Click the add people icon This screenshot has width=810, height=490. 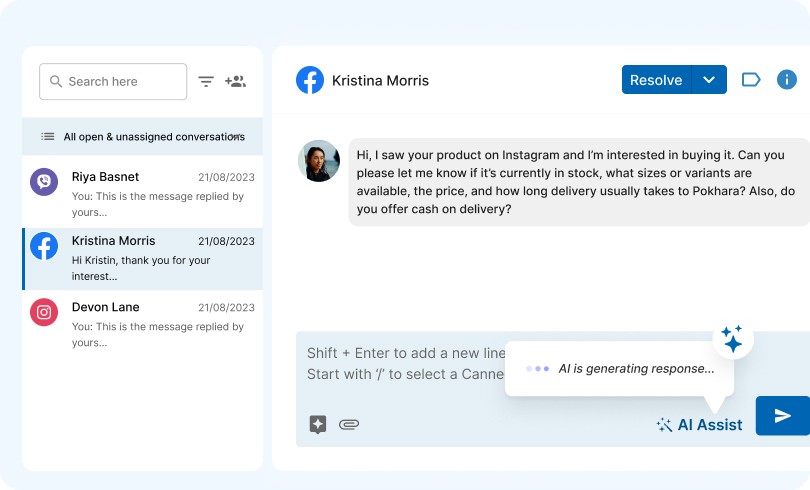235,82
